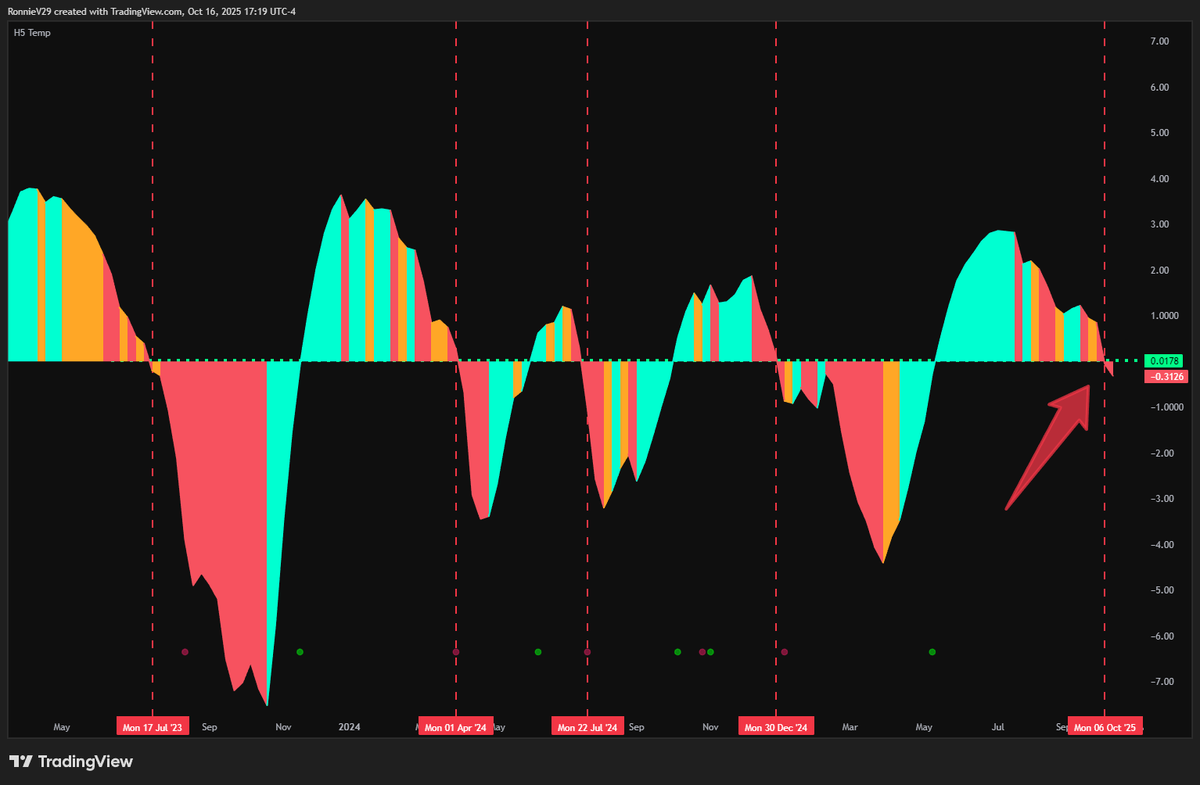
Task: Click the last green signal dot above May 2025
Action: tap(932, 652)
